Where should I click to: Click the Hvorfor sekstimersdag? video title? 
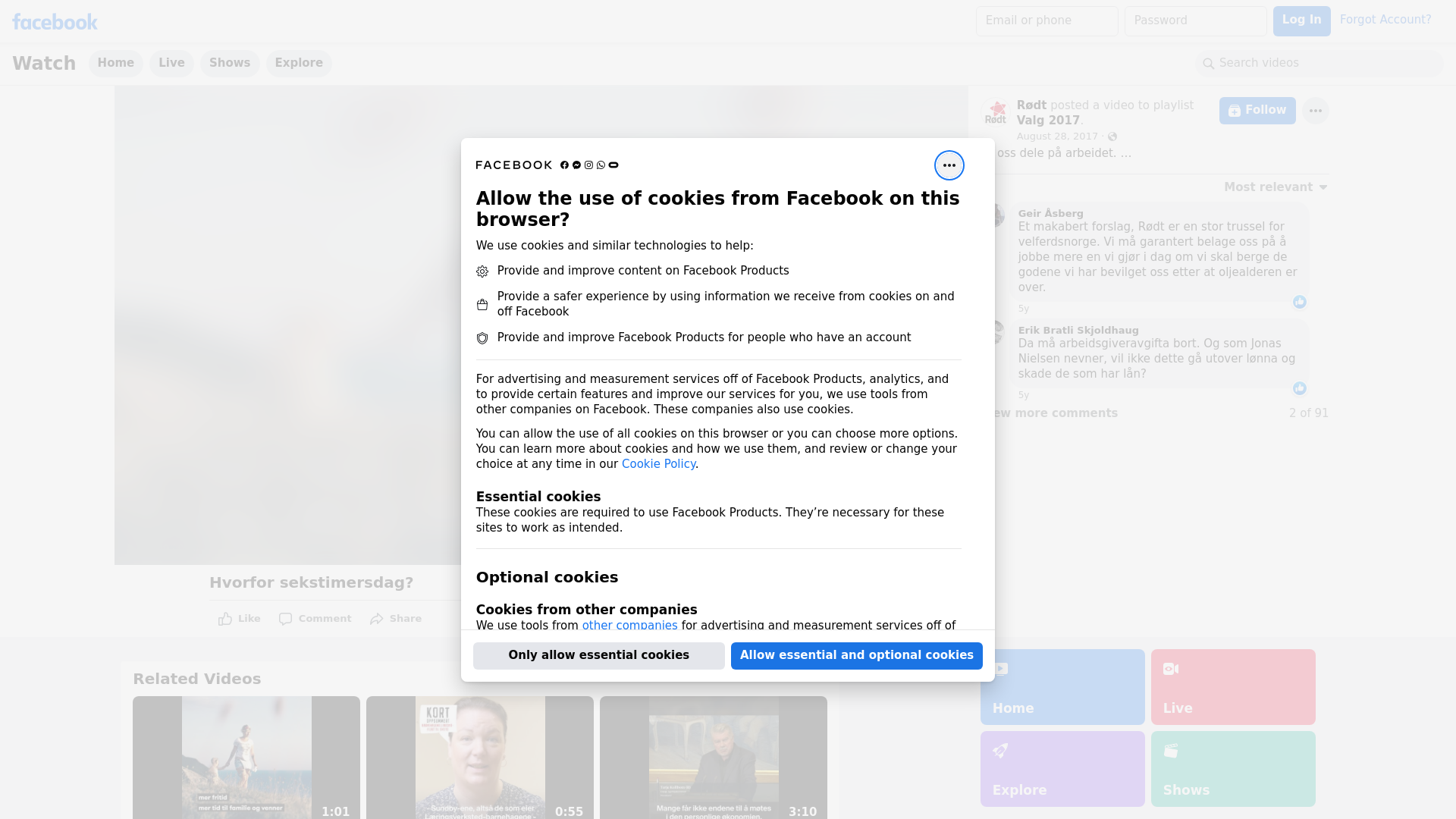(x=311, y=582)
